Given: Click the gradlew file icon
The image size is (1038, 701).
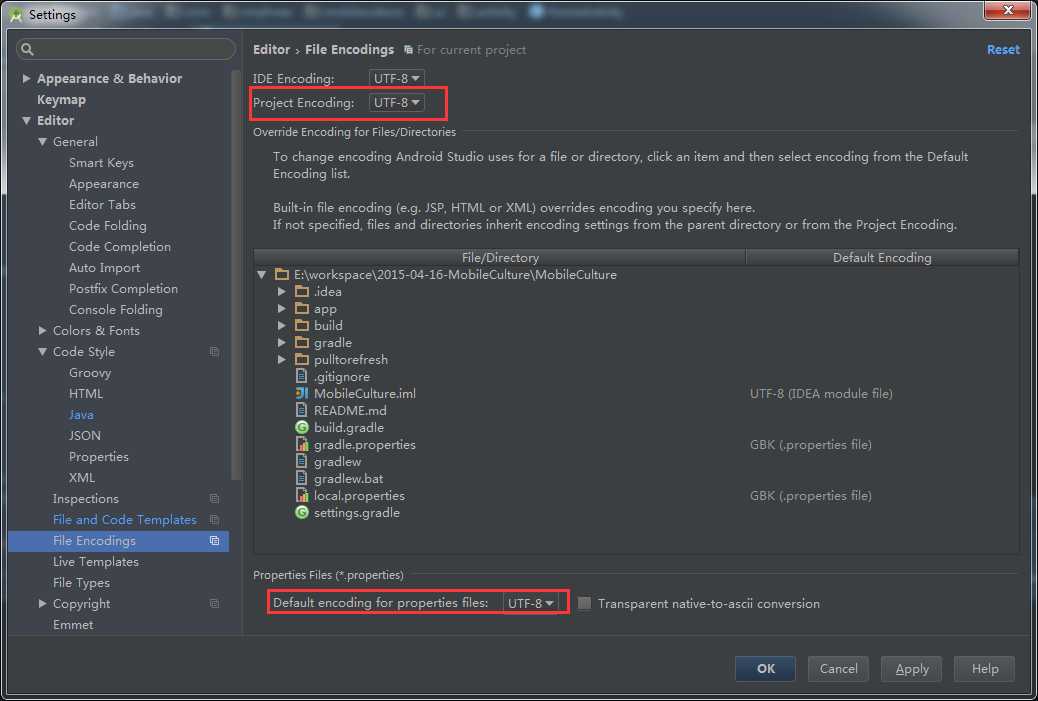Looking at the screenshot, I should tap(302, 461).
